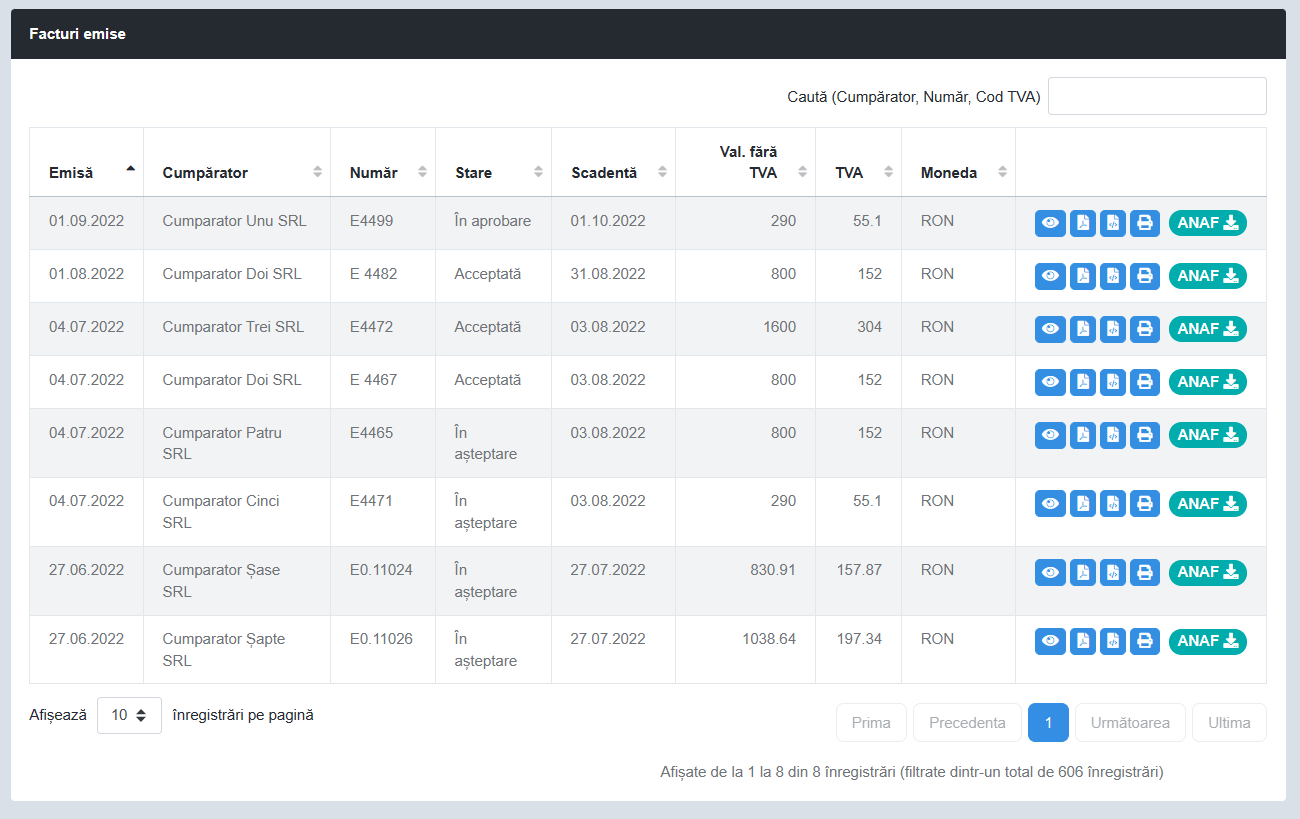Image resolution: width=1300 pixels, height=819 pixels.
Task: Download PDF for invoice E4465
Action: click(1083, 435)
